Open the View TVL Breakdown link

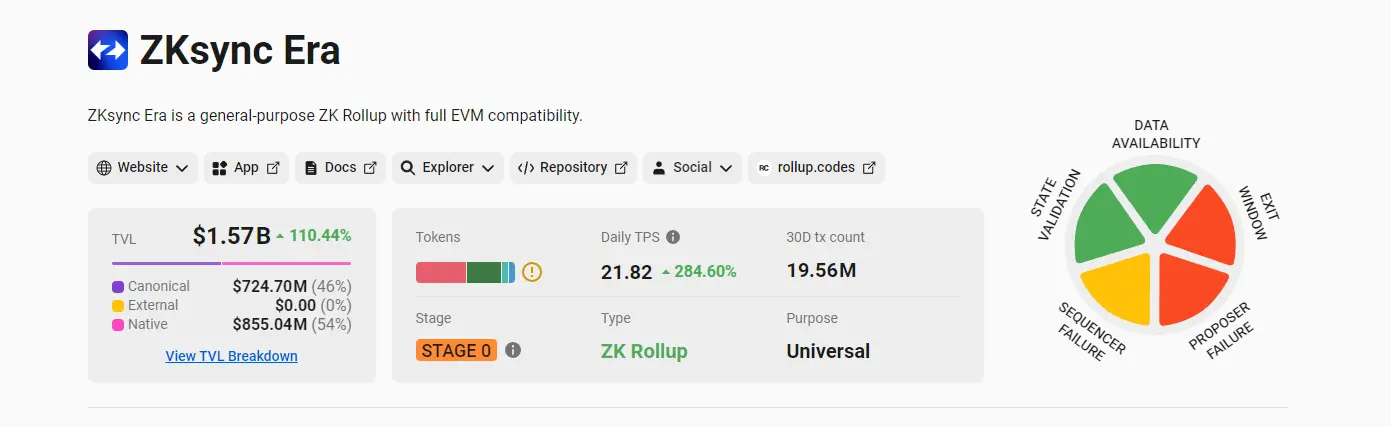click(x=232, y=356)
